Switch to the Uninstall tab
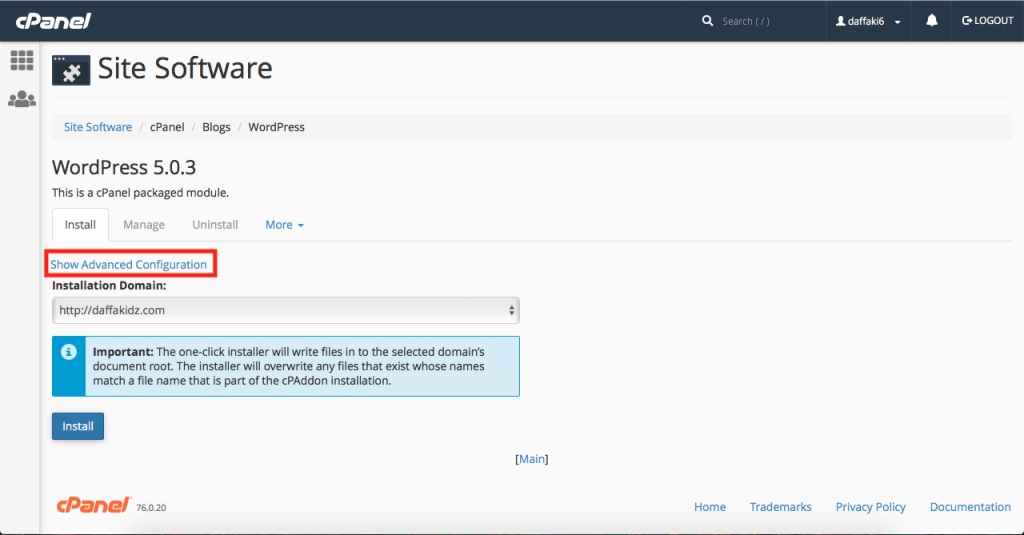The width and height of the screenshot is (1024, 535). (215, 225)
